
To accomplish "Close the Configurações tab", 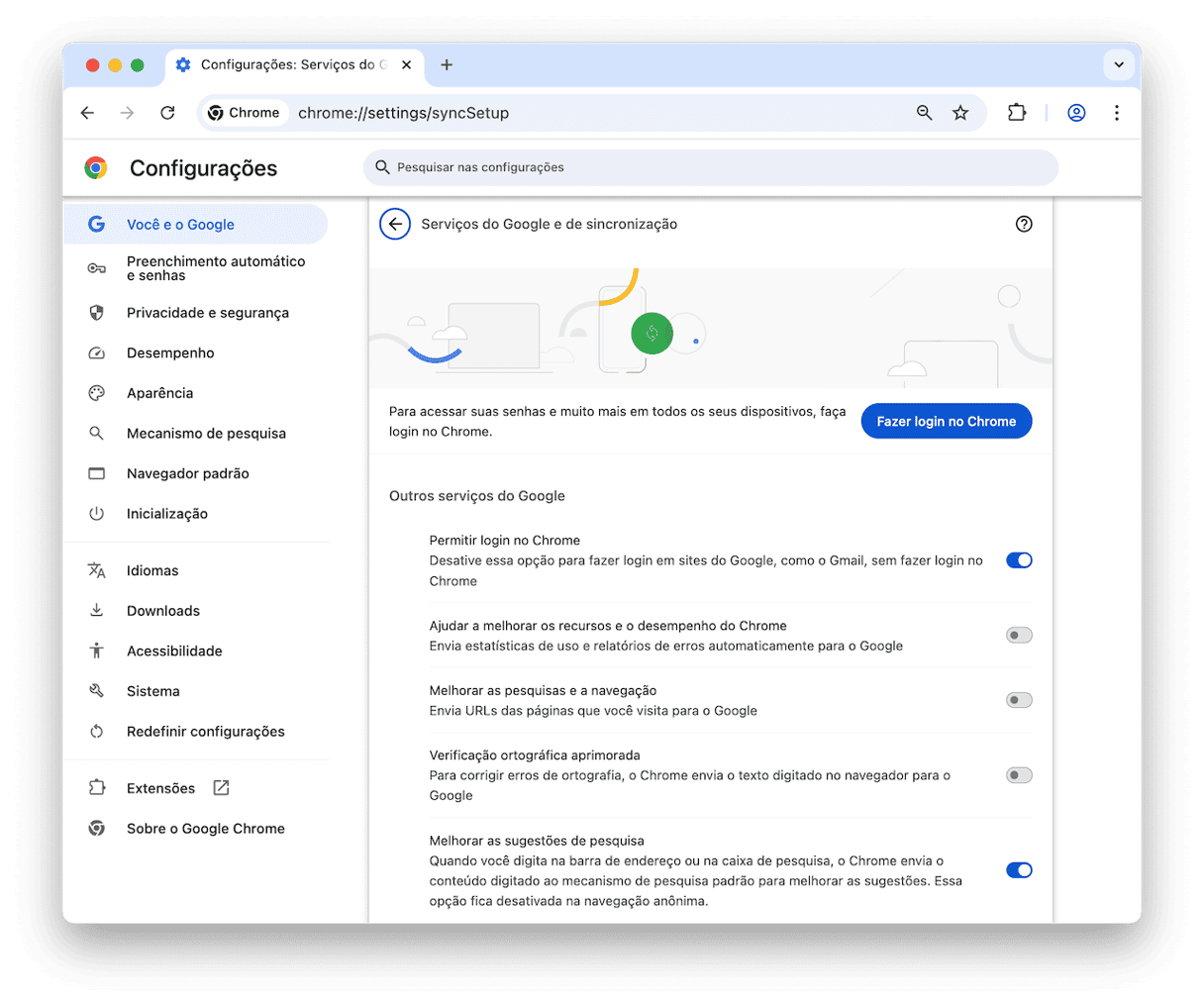I will [x=407, y=64].
